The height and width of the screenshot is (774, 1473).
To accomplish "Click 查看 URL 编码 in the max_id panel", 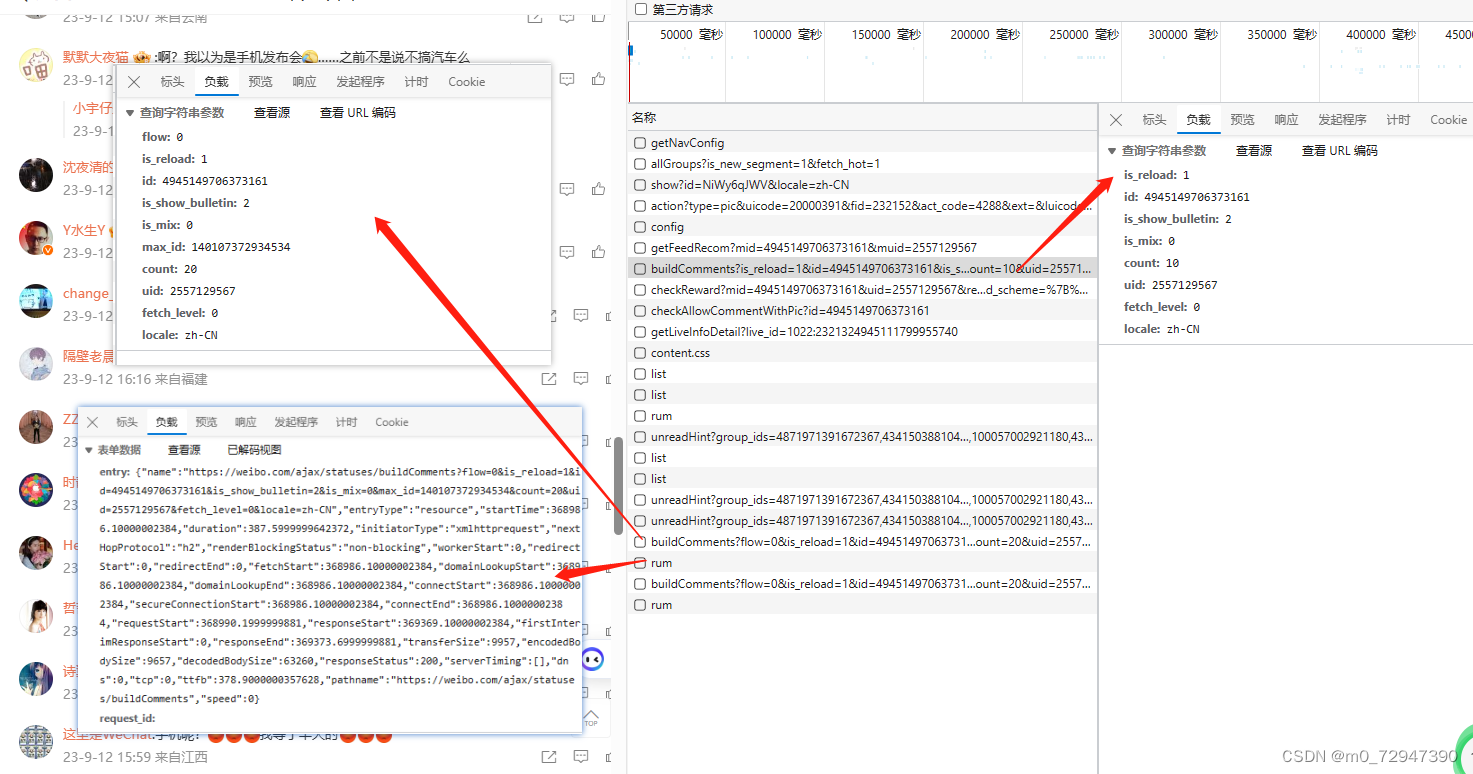I will (358, 113).
